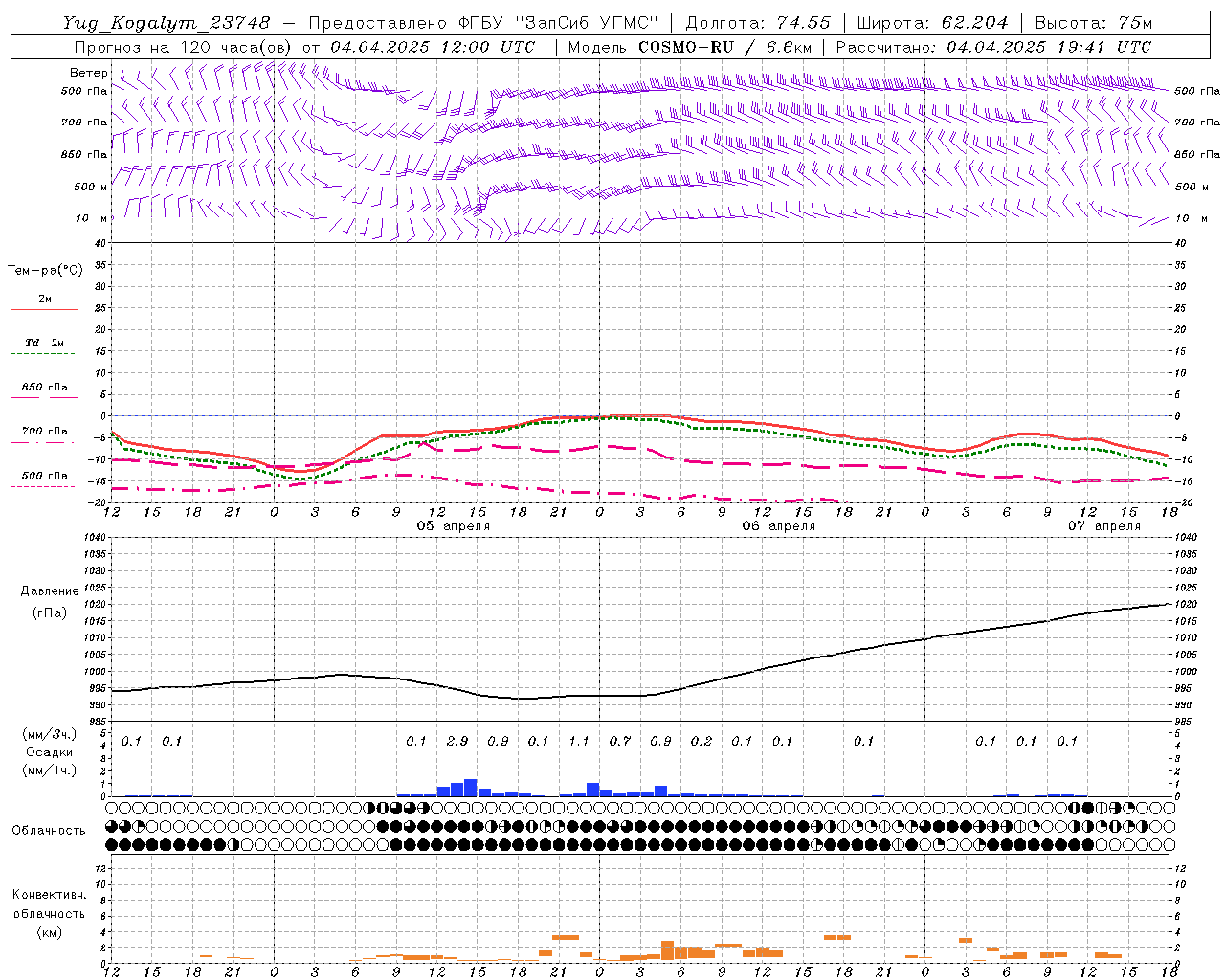Click the '(мм/3ч.)' precipitation unit label
1225x980 pixels.
(50, 735)
